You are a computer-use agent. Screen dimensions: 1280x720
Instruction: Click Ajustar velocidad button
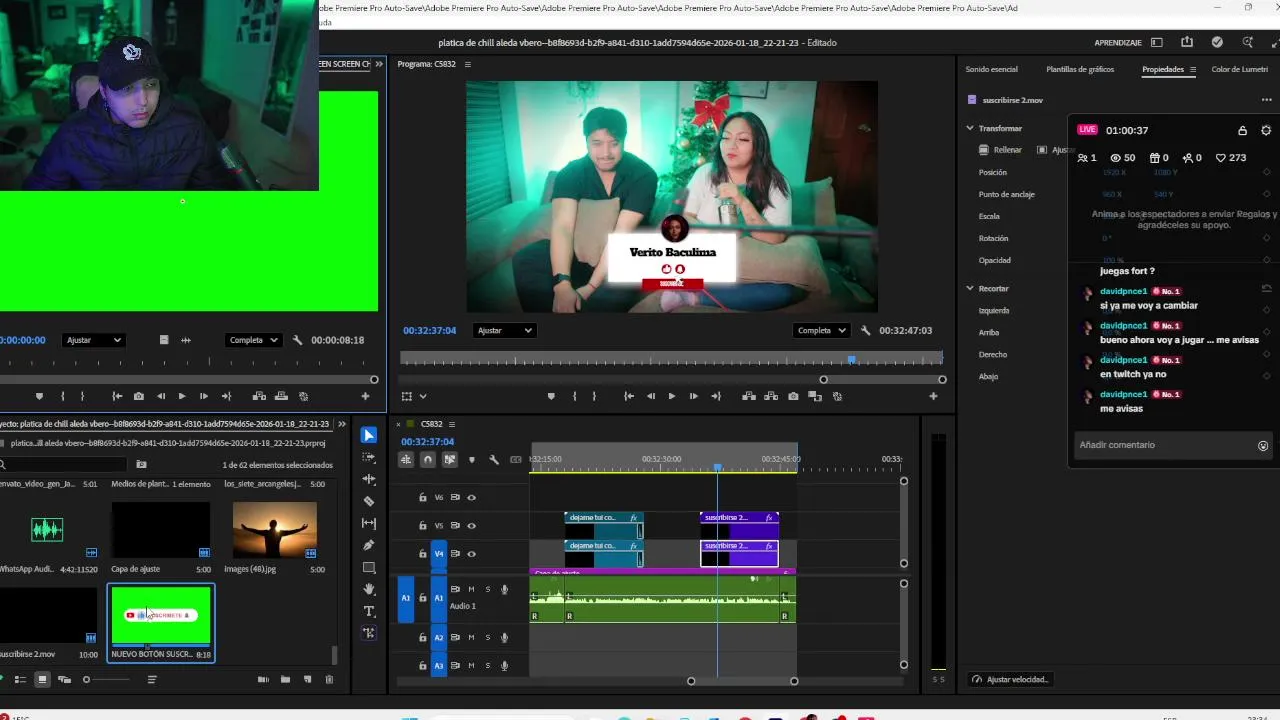click(x=1010, y=679)
